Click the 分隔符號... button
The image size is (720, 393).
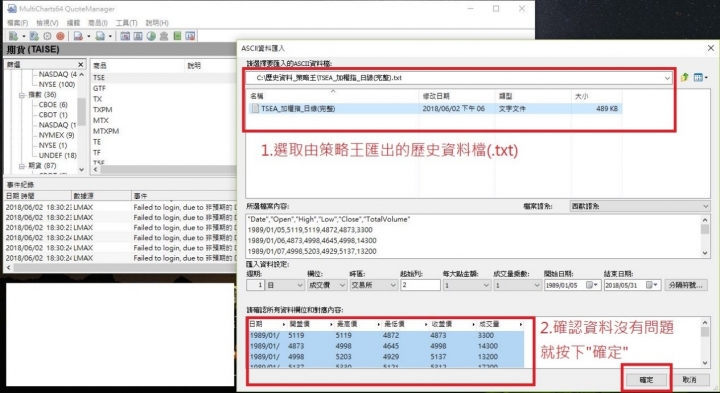pos(686,285)
